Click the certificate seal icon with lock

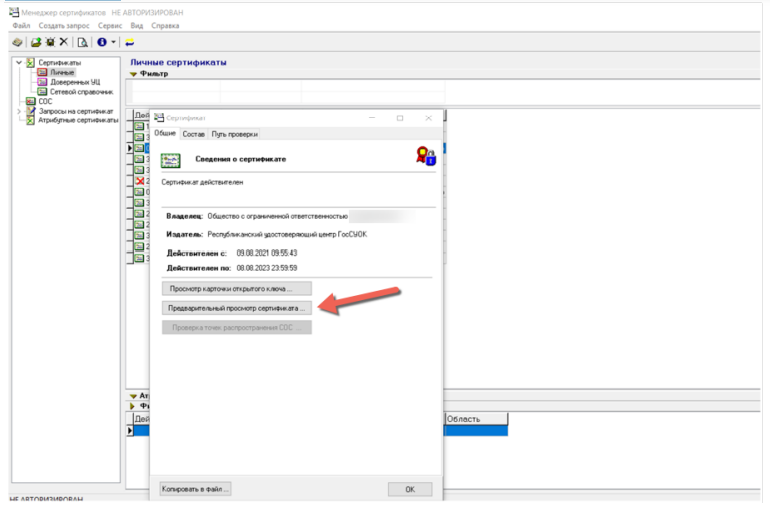pos(426,156)
